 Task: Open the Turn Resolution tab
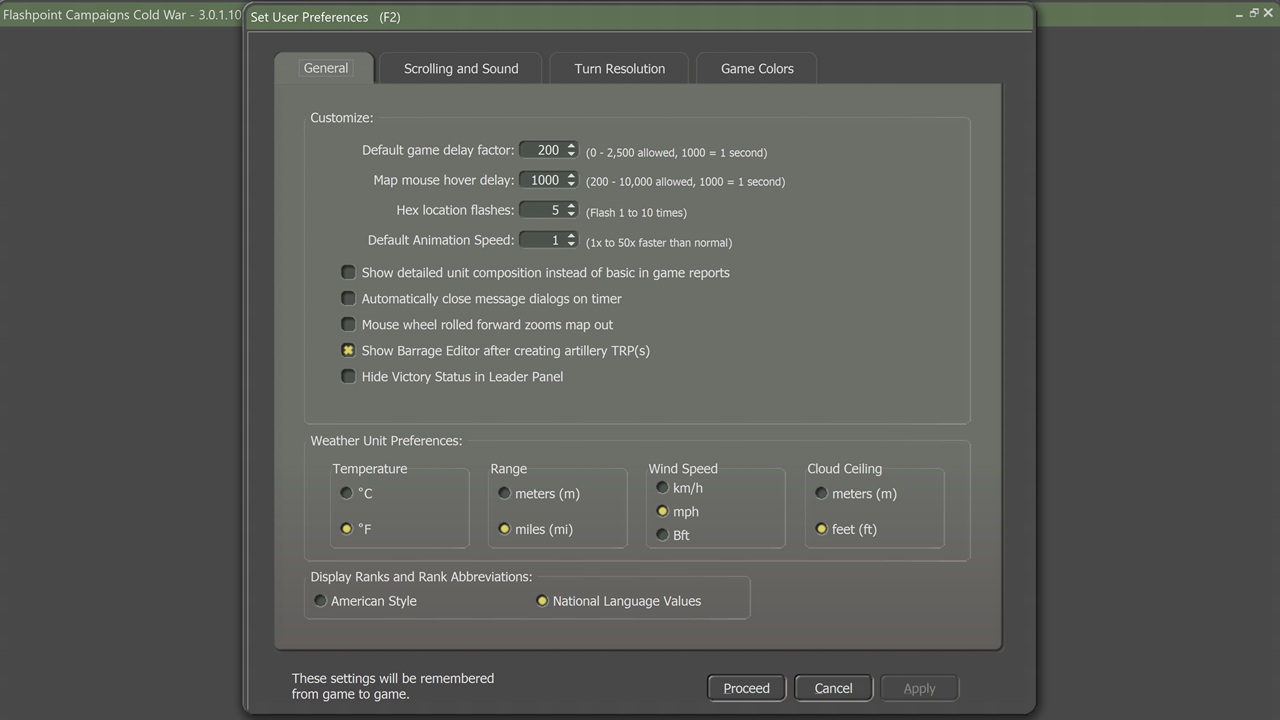tap(619, 69)
